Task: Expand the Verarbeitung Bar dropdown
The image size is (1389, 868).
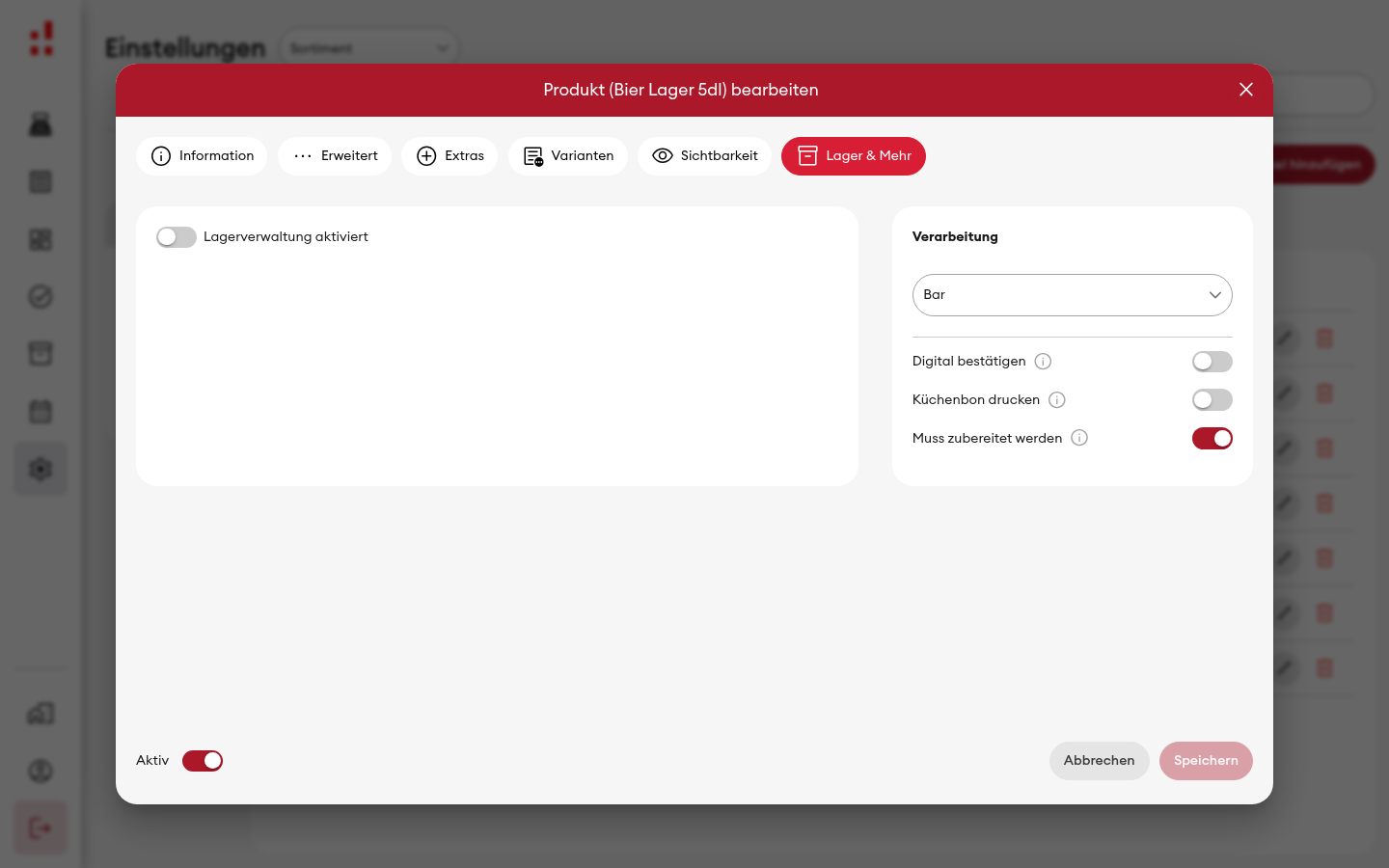Action: tap(1073, 295)
